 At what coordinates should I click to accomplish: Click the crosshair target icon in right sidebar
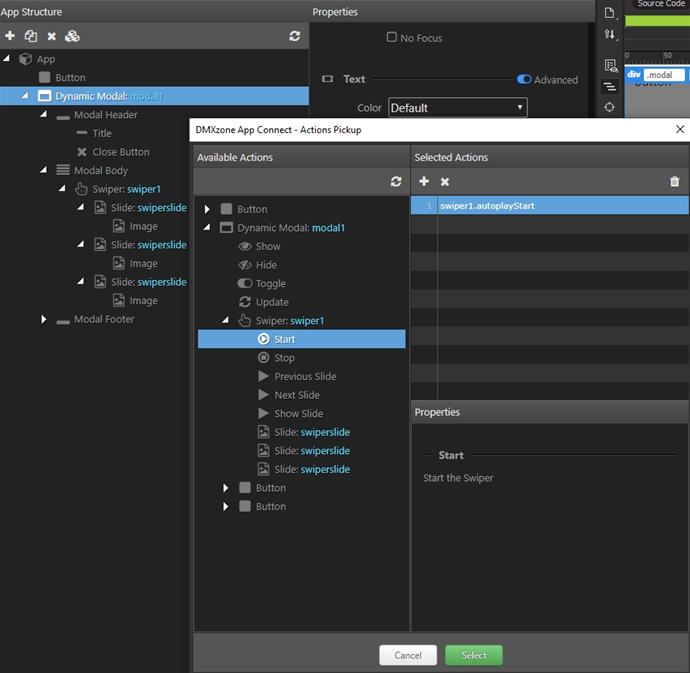tap(609, 107)
